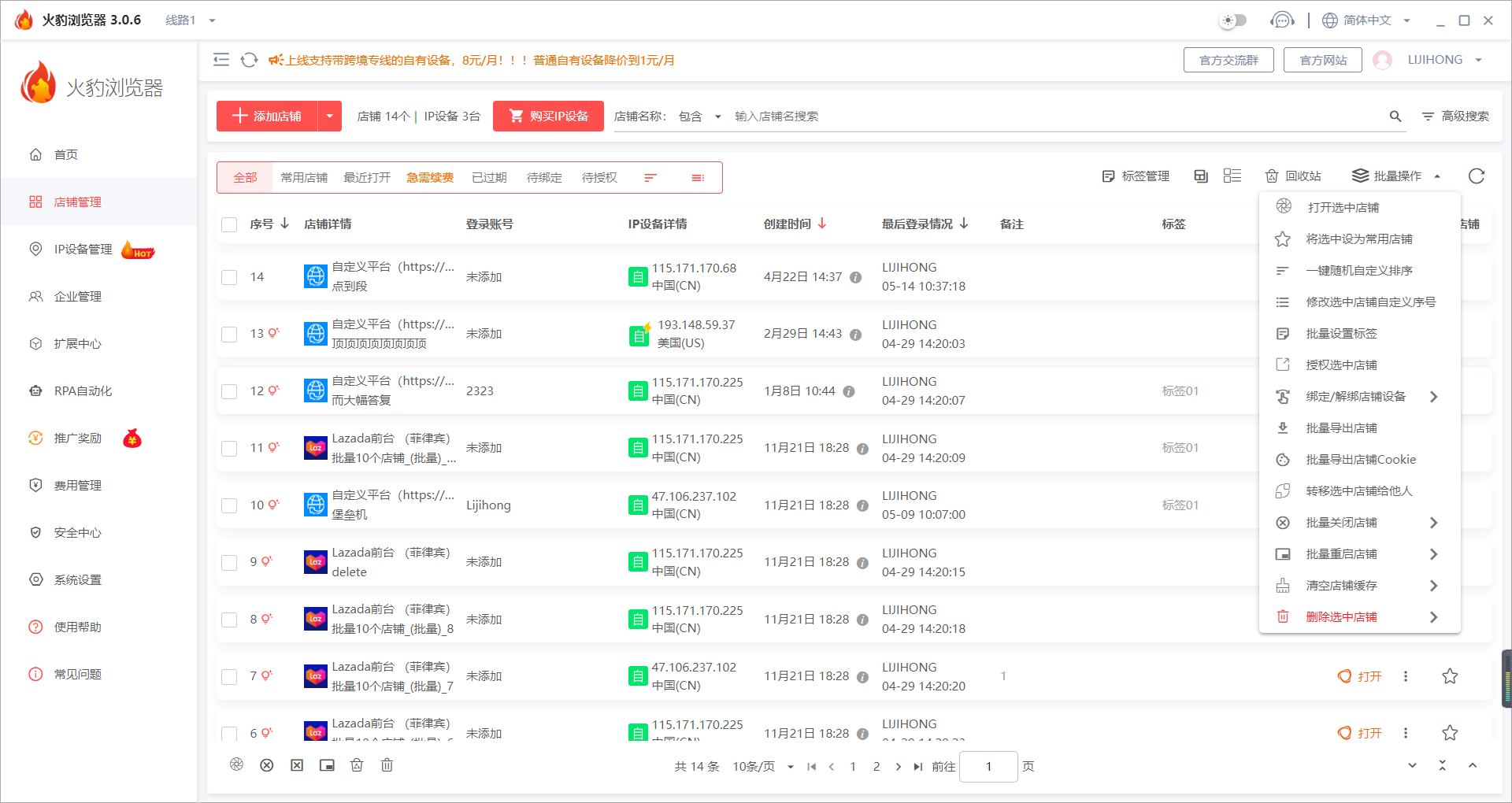
Task: Open more options for store 7
Action: (1406, 676)
